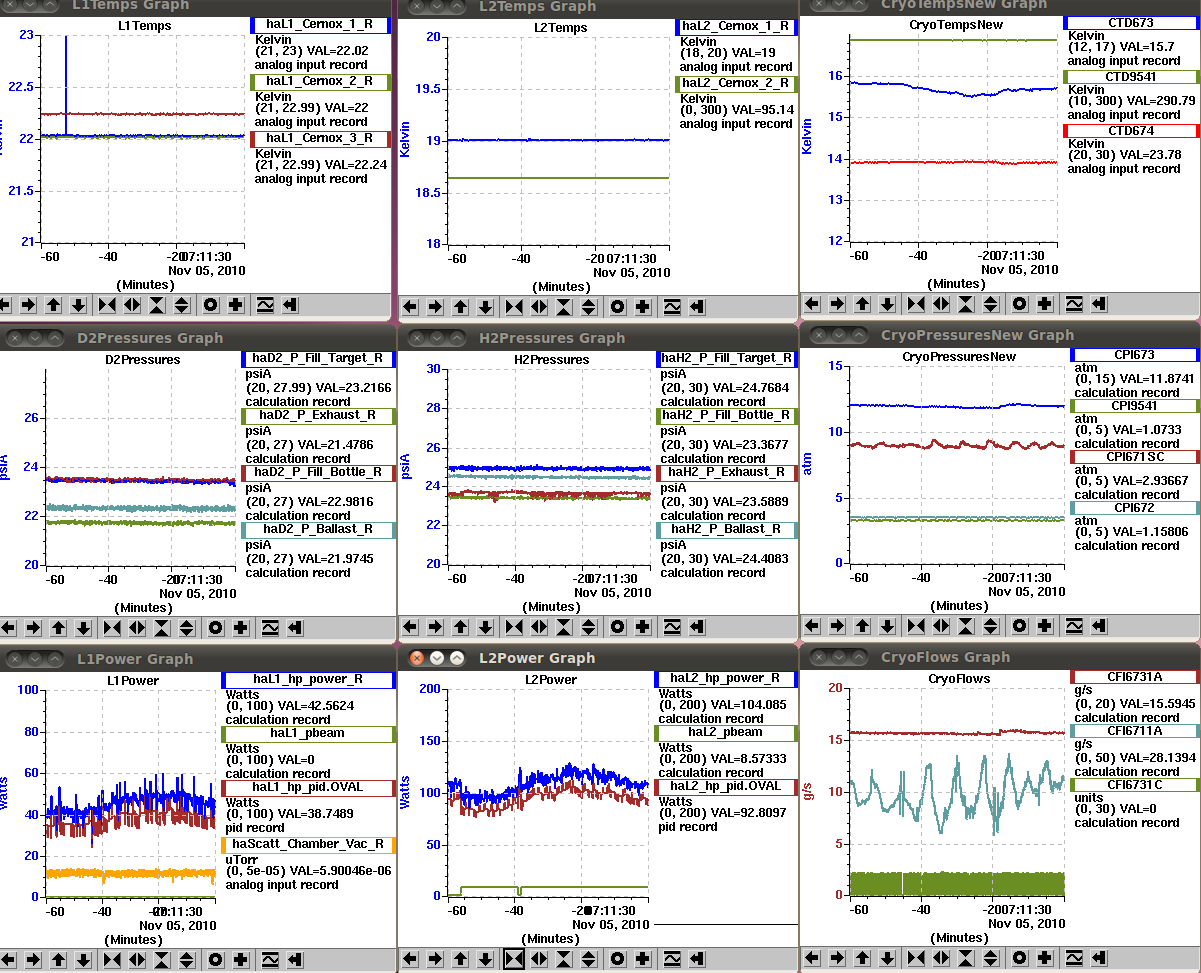Select haScatt_Chamber_Vac_R curve legend
Image resolution: width=1201 pixels, height=973 pixels.
(308, 845)
